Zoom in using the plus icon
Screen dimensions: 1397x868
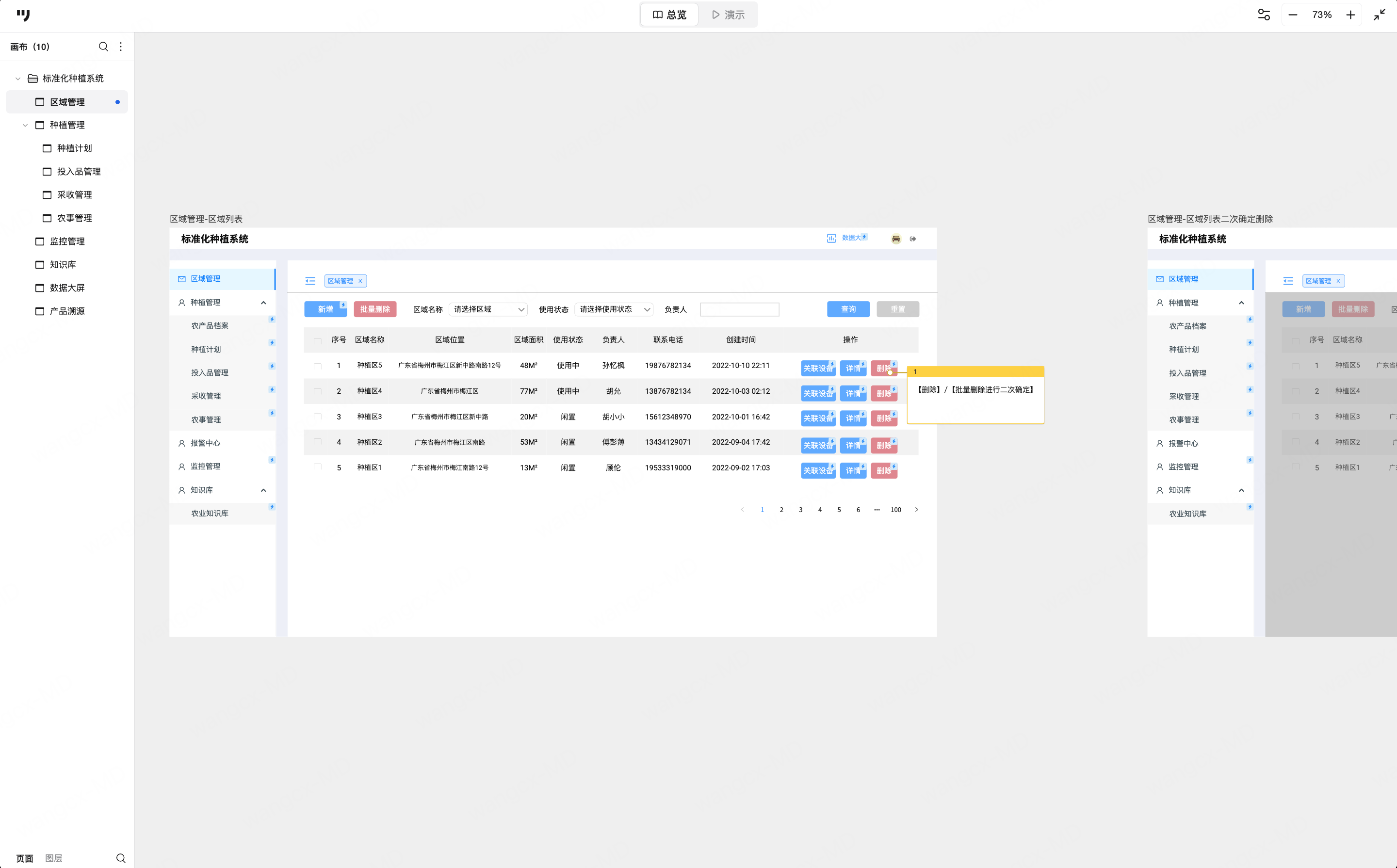pyautogui.click(x=1350, y=15)
